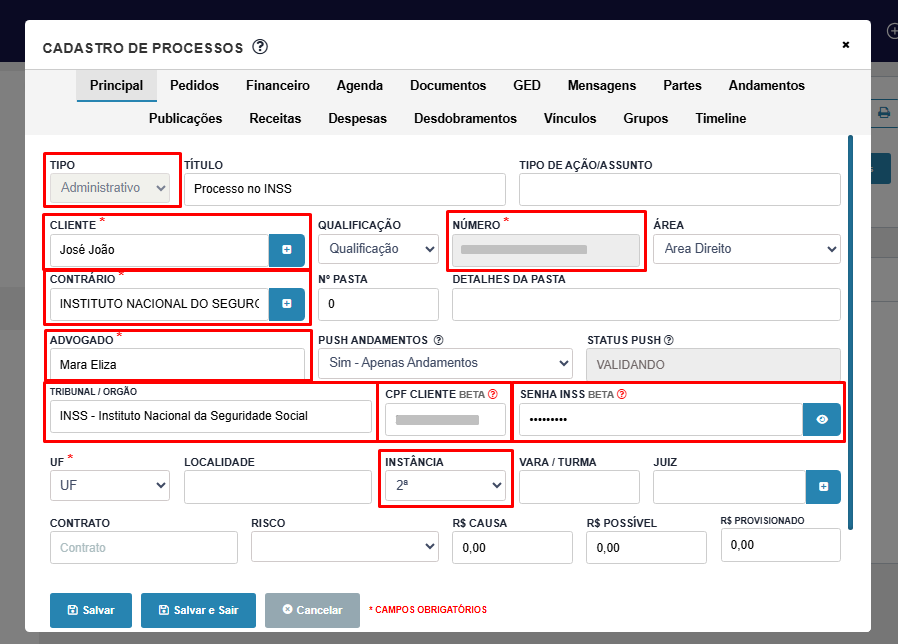Screen dimensions: 898x644
Task: Open the Grupos tab
Action: (645, 119)
